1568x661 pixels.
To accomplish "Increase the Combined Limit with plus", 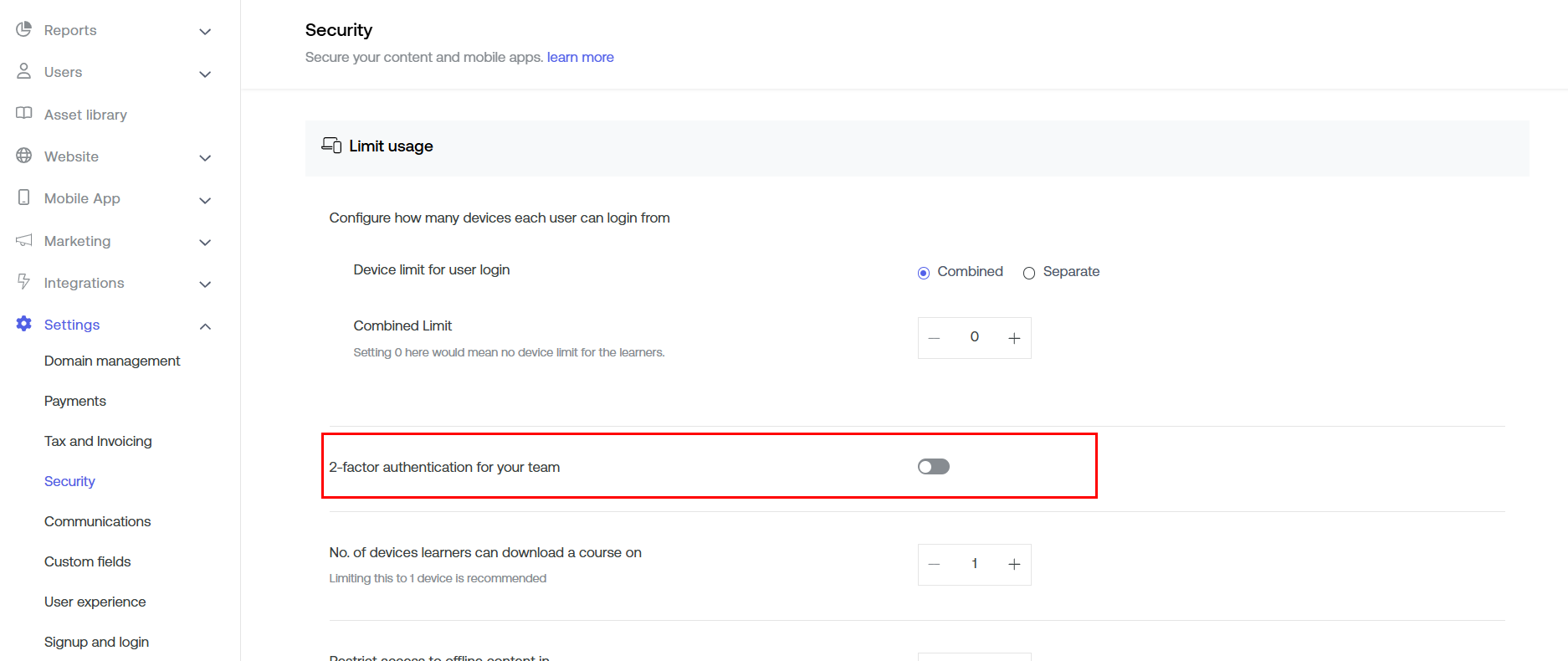I will click(x=1014, y=338).
